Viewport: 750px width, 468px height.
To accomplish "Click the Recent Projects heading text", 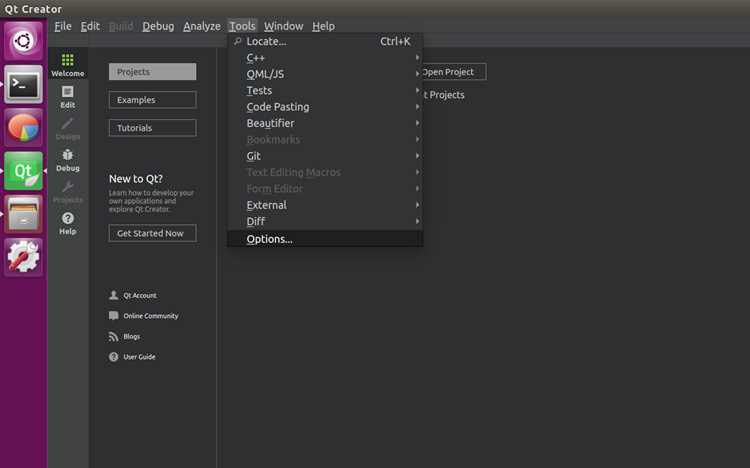I will (x=444, y=95).
